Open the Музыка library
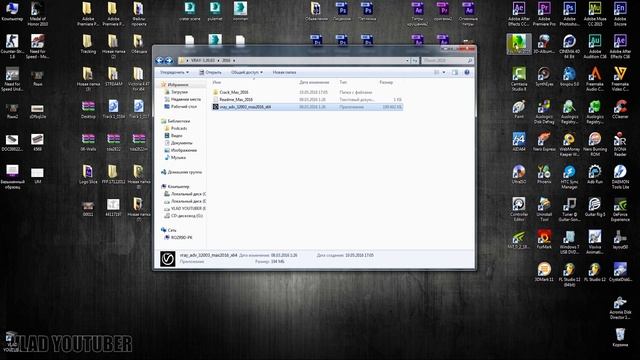Viewport: 640px width, 360px height. pyautogui.click(x=178, y=158)
